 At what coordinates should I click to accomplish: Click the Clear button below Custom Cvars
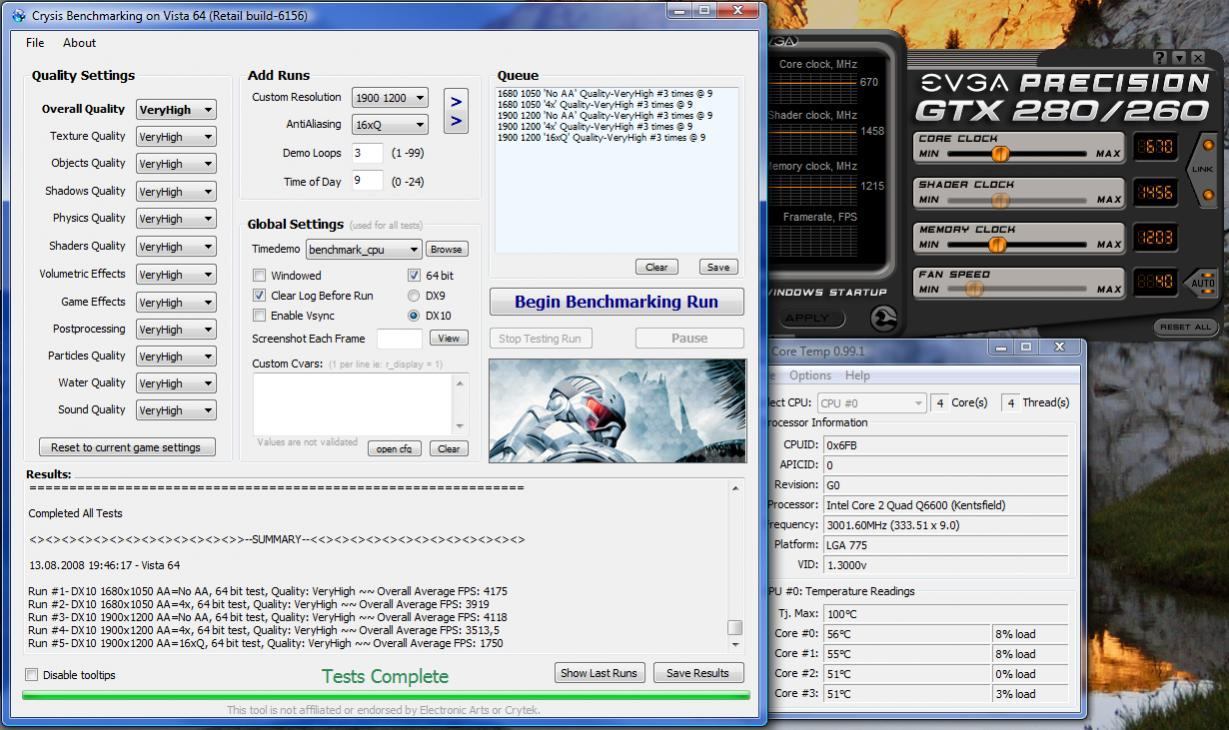coord(449,449)
